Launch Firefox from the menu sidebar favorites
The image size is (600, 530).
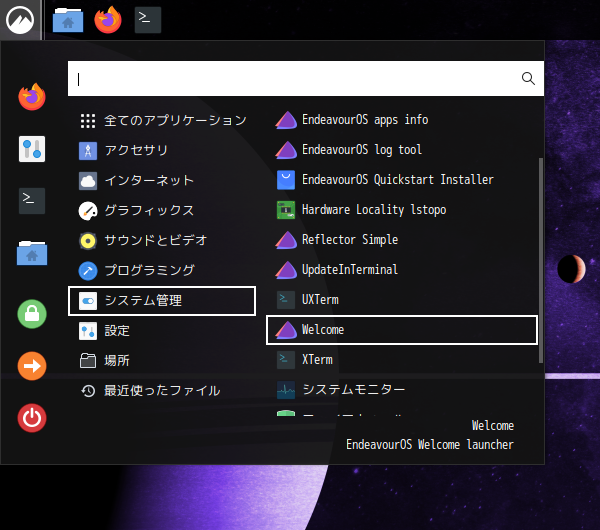coord(32,97)
